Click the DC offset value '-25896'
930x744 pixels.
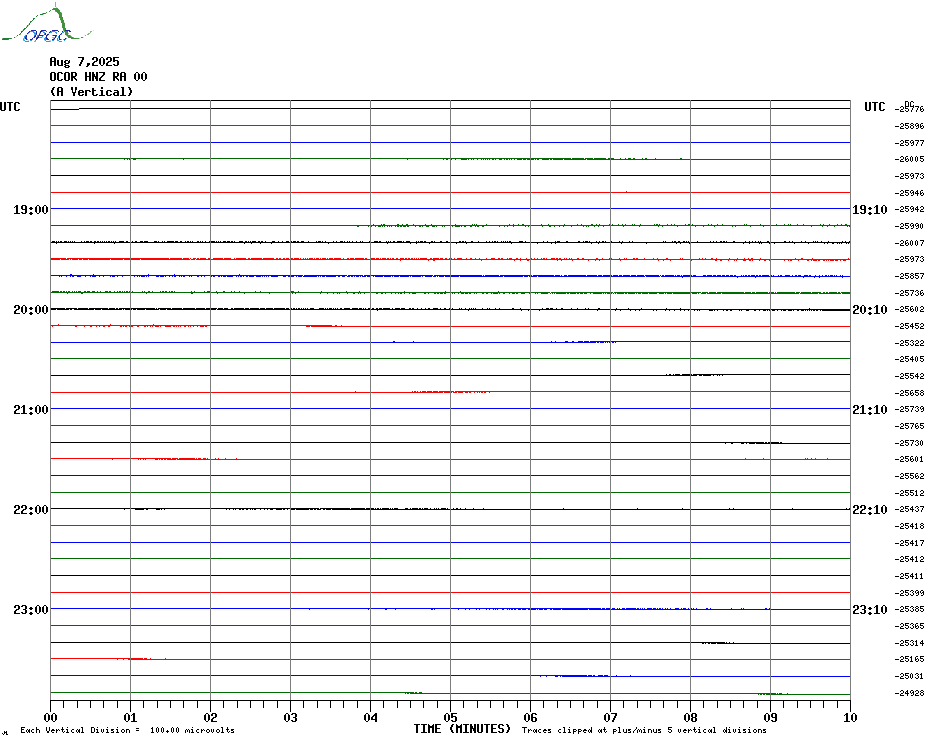(909, 126)
